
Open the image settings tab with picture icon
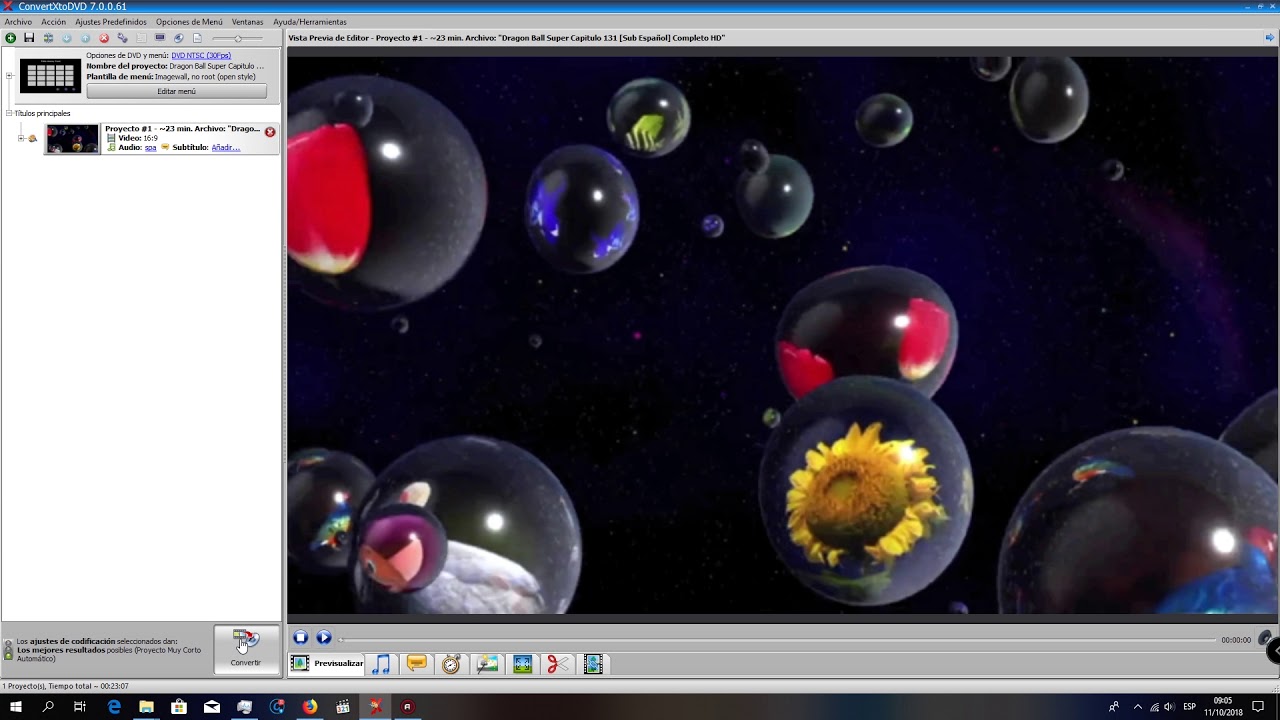coord(487,664)
